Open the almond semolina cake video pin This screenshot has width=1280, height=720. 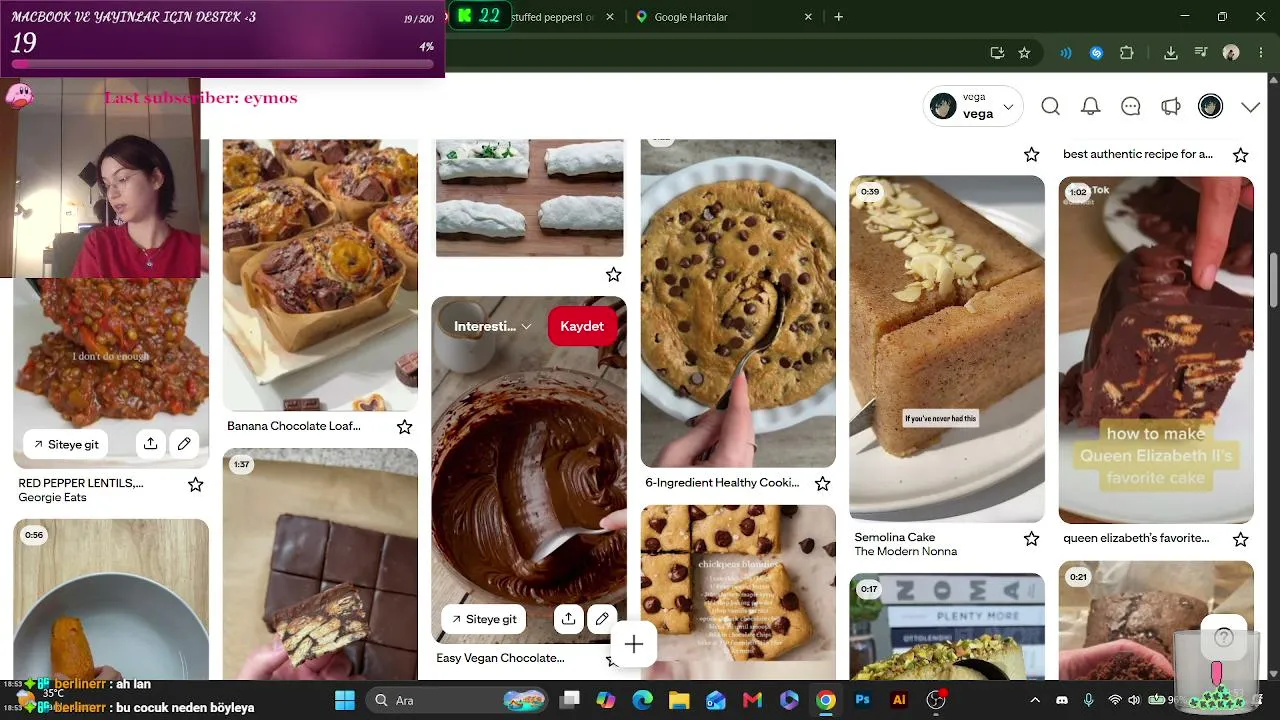coord(947,348)
